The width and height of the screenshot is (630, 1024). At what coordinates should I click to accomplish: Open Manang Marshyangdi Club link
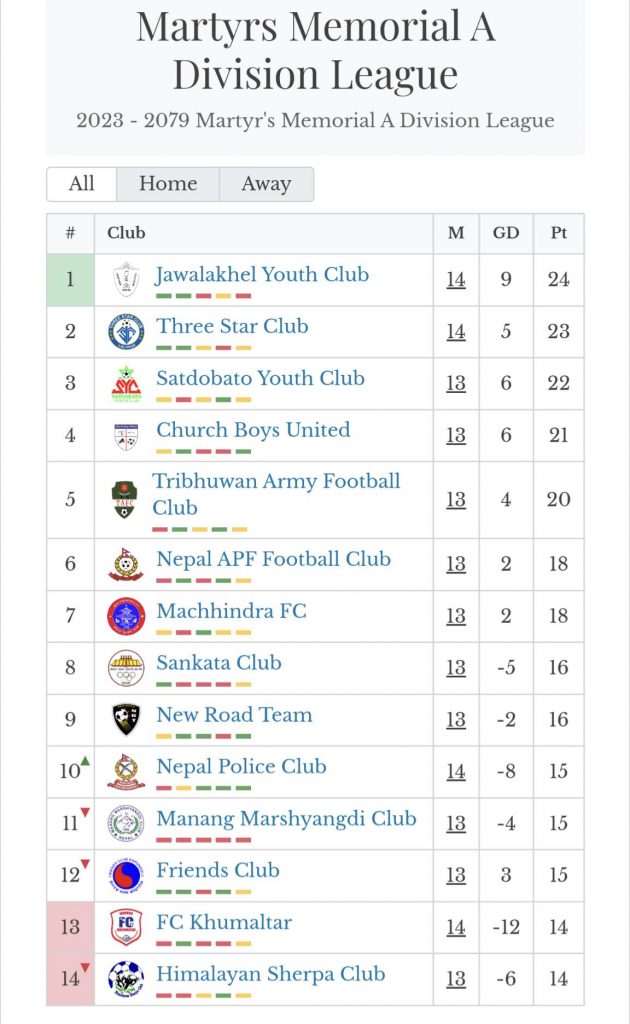(286, 818)
